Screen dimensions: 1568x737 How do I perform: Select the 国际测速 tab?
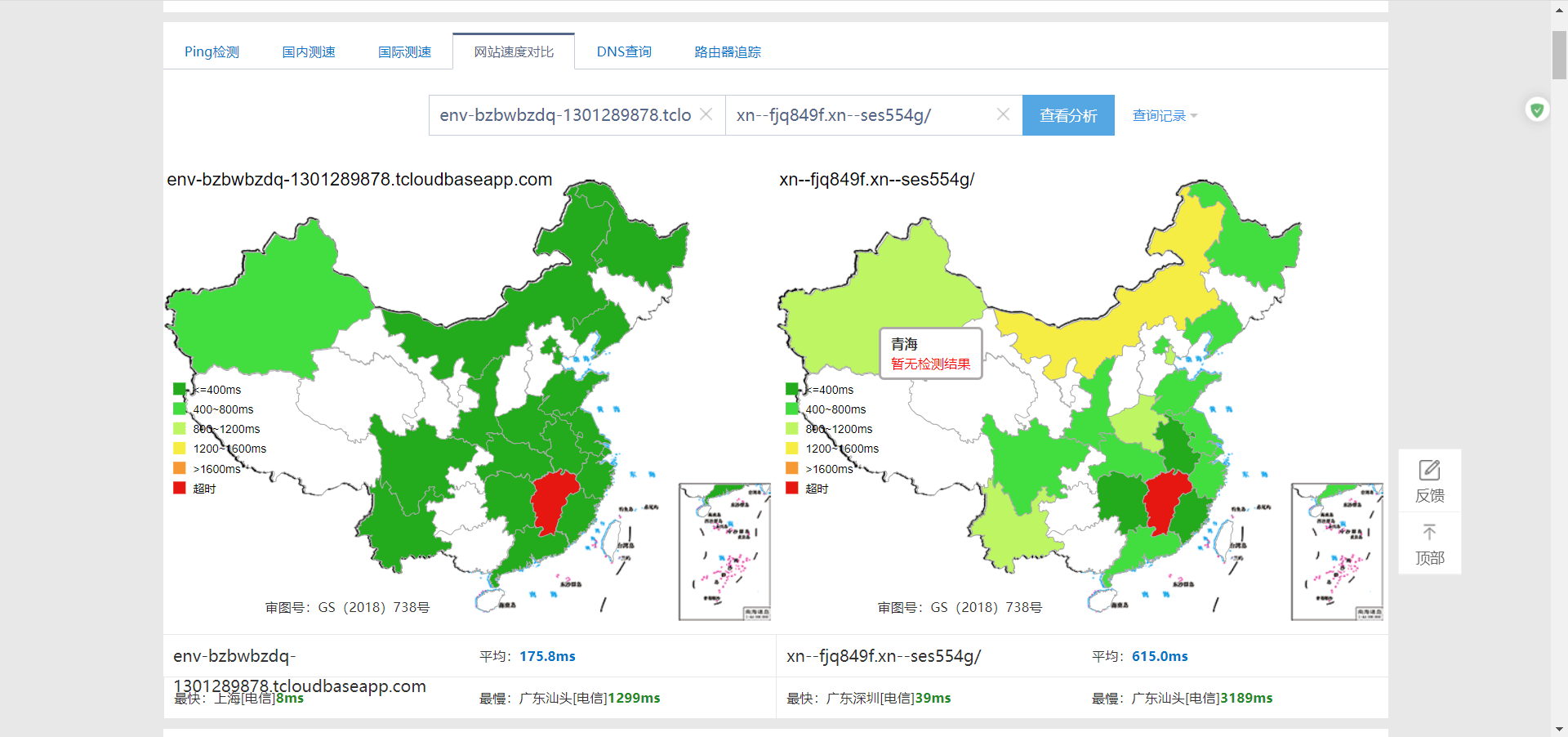tap(404, 52)
